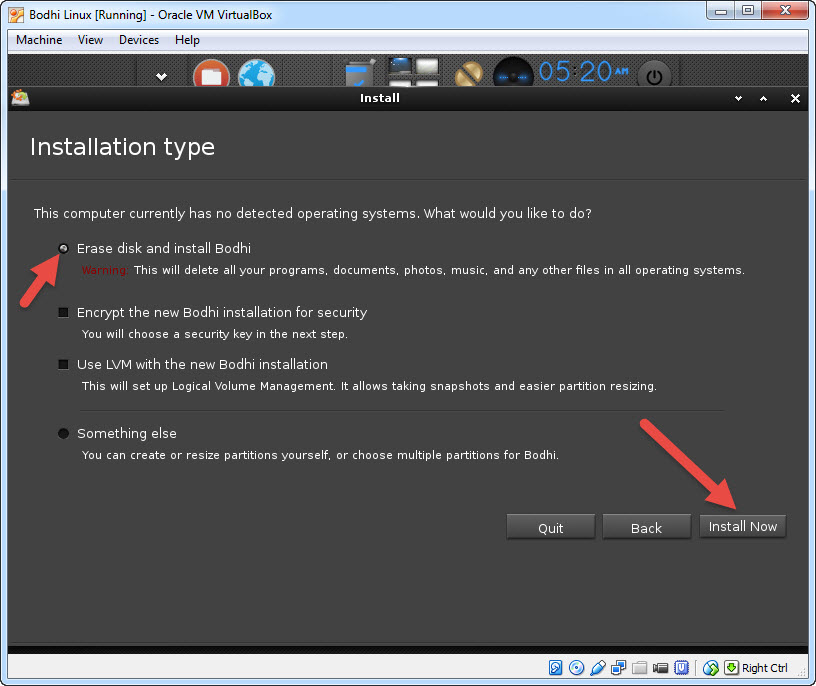Viewport: 816px width, 686px height.
Task: Close the VirtualBox window
Action: coord(786,11)
